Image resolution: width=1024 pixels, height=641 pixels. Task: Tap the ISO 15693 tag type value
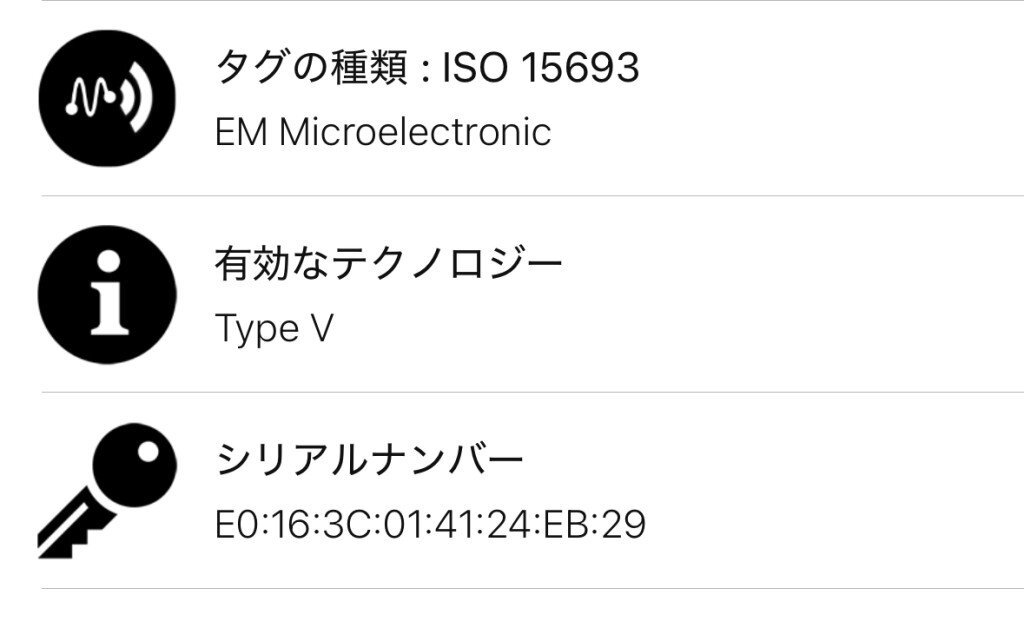point(540,68)
